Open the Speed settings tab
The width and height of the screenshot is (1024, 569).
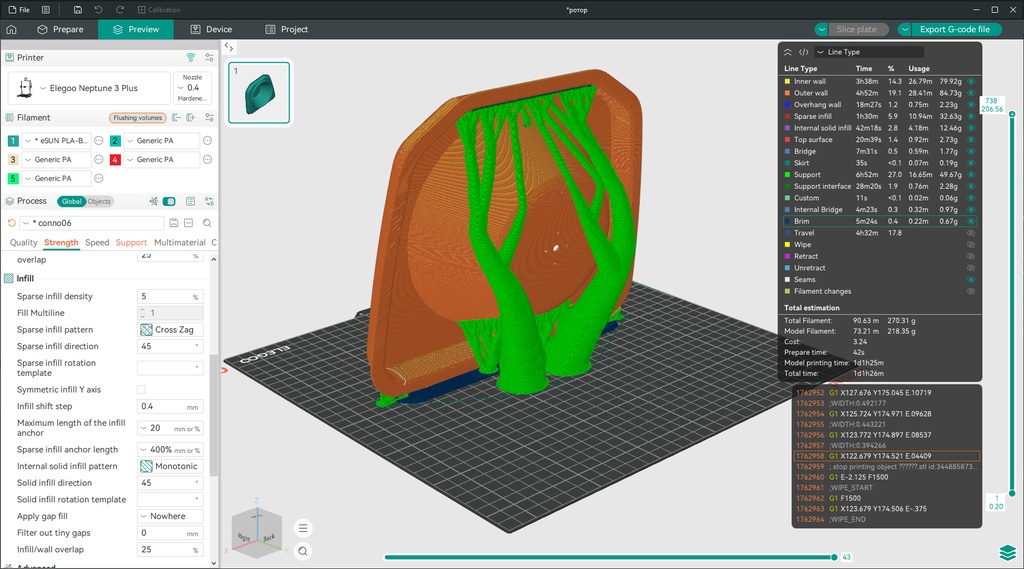97,242
